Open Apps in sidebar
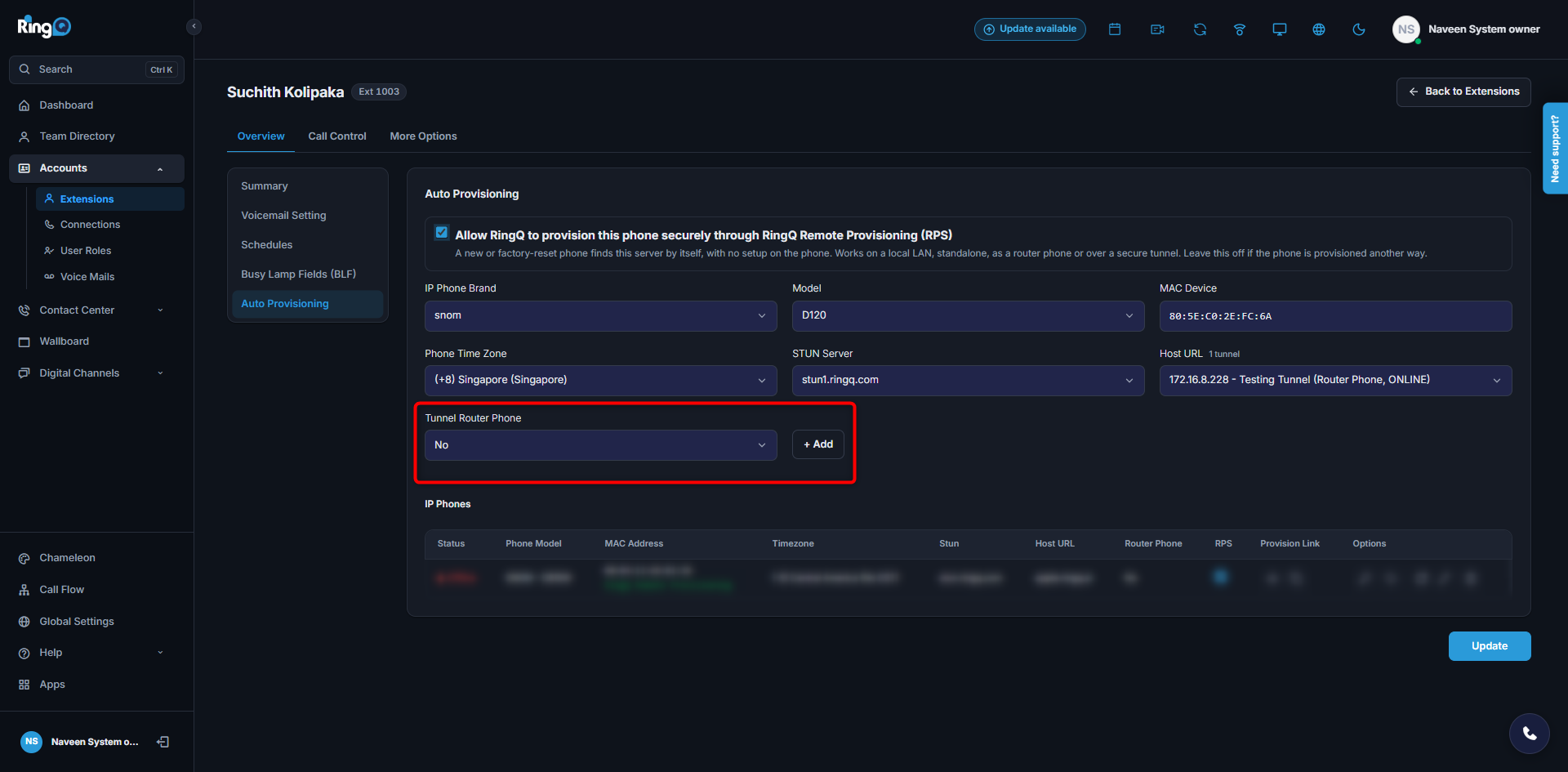Screen dimensions: 1568x772 (96, 685)
